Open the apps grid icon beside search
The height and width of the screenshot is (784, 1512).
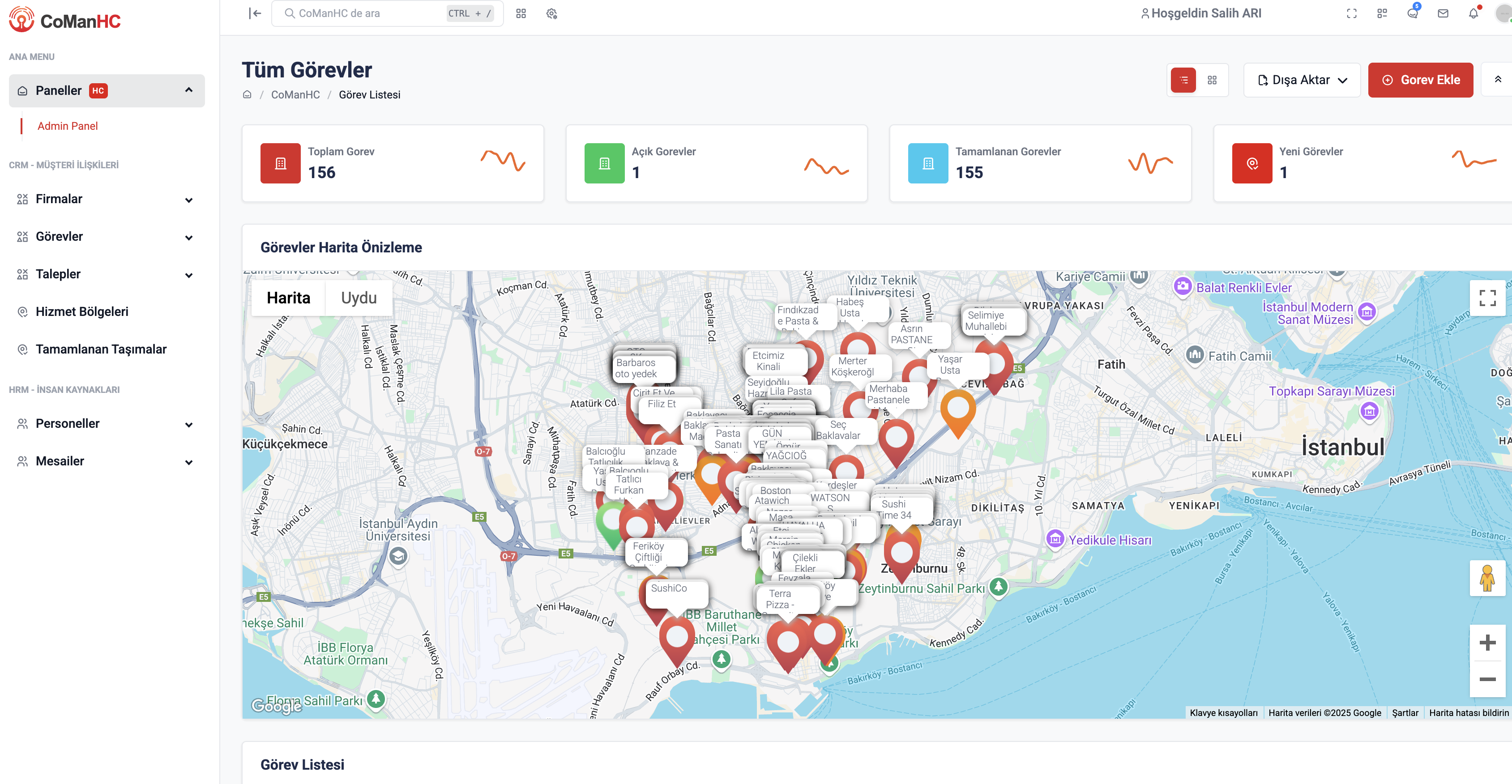coord(521,13)
